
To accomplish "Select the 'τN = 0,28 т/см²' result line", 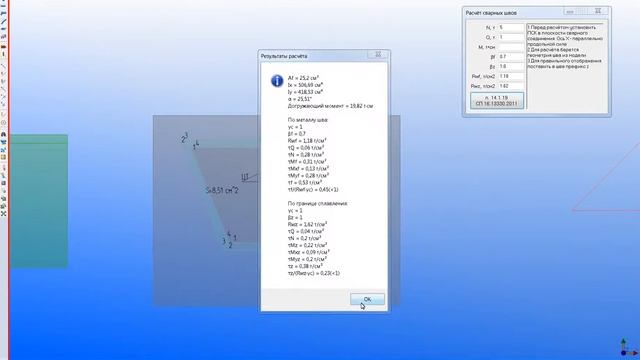I will click(306, 155).
